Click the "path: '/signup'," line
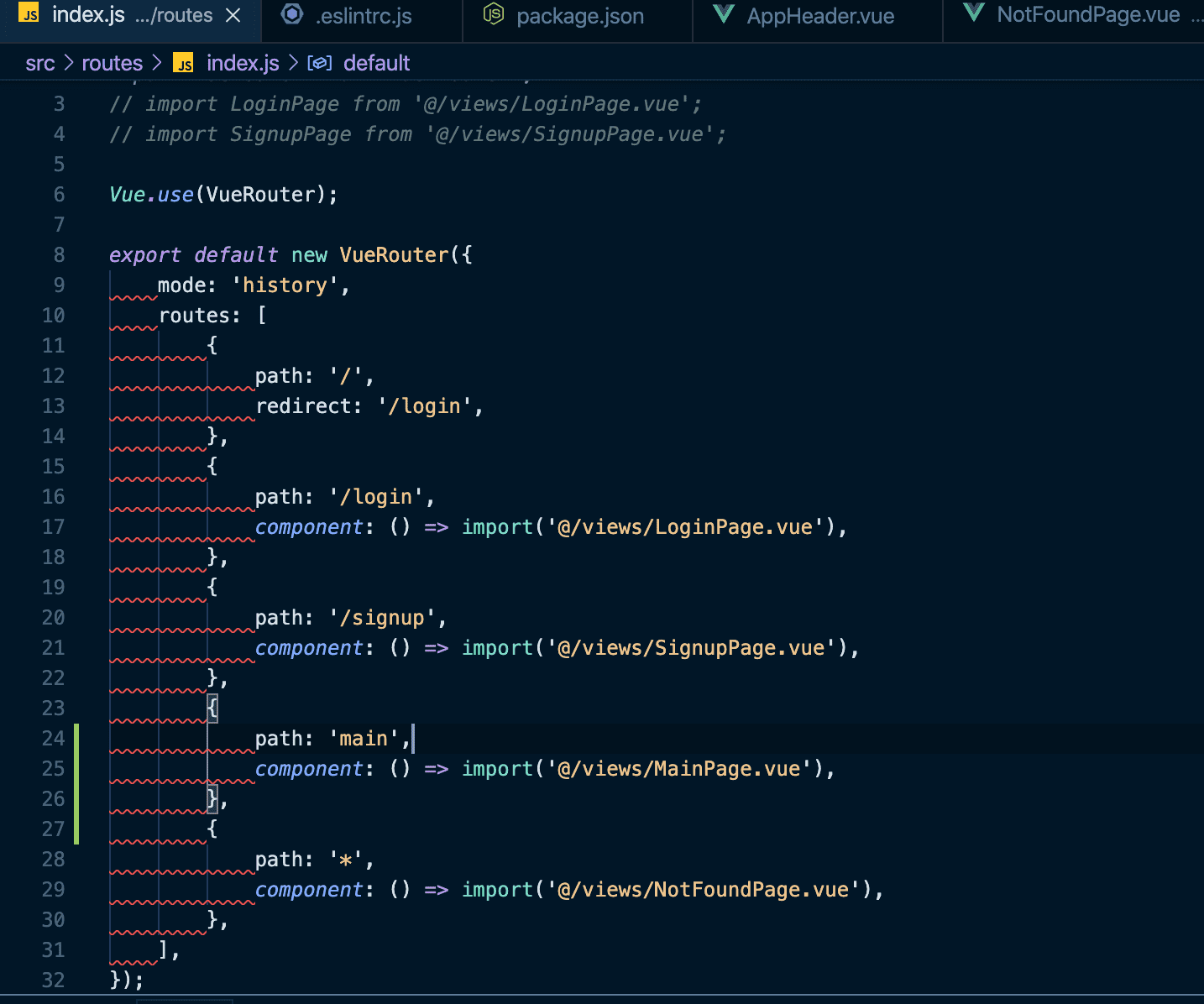Image resolution: width=1204 pixels, height=1004 pixels. click(x=351, y=618)
